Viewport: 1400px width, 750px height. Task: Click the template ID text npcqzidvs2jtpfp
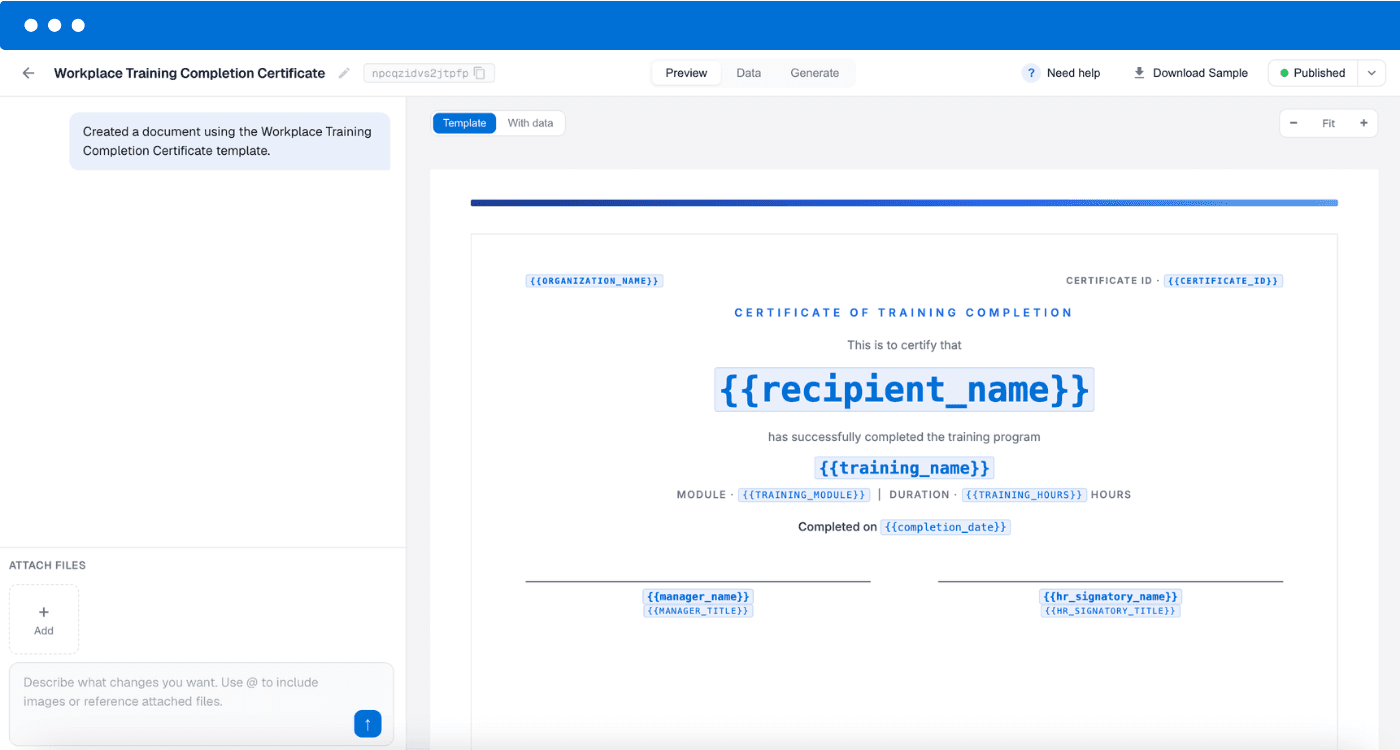[x=420, y=73]
